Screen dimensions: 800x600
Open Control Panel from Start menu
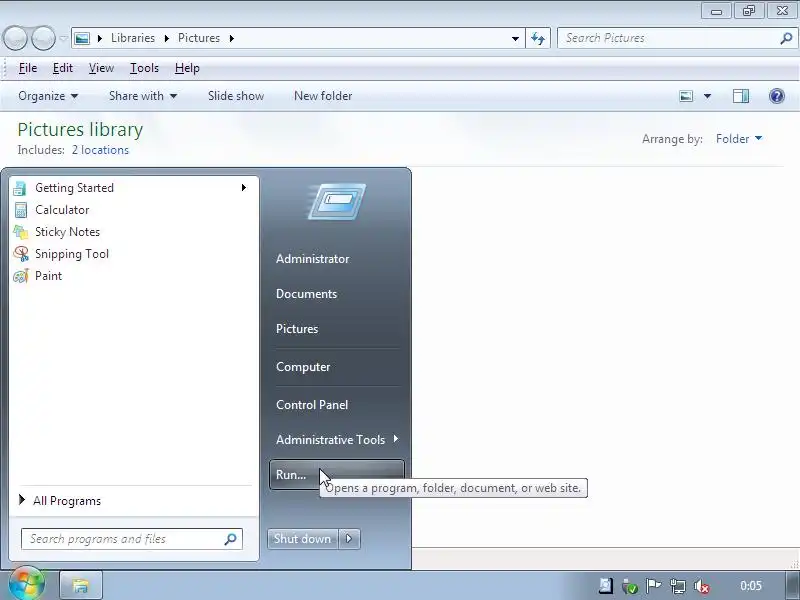(x=337, y=405)
